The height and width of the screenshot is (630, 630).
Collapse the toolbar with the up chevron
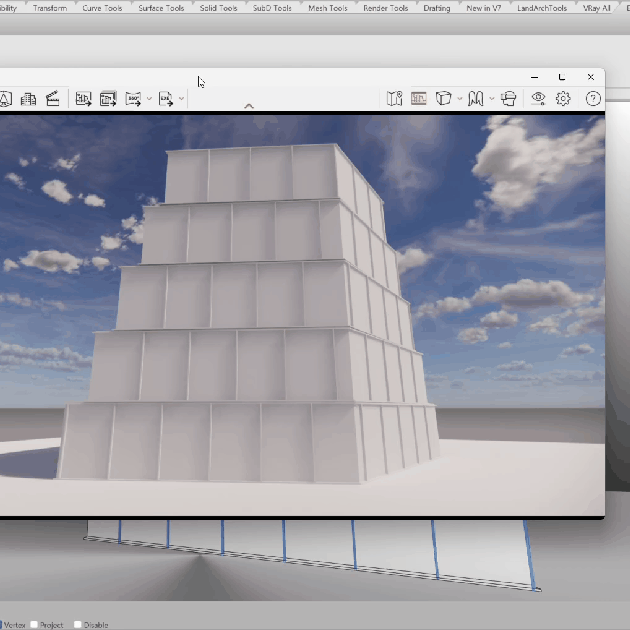pos(249,106)
